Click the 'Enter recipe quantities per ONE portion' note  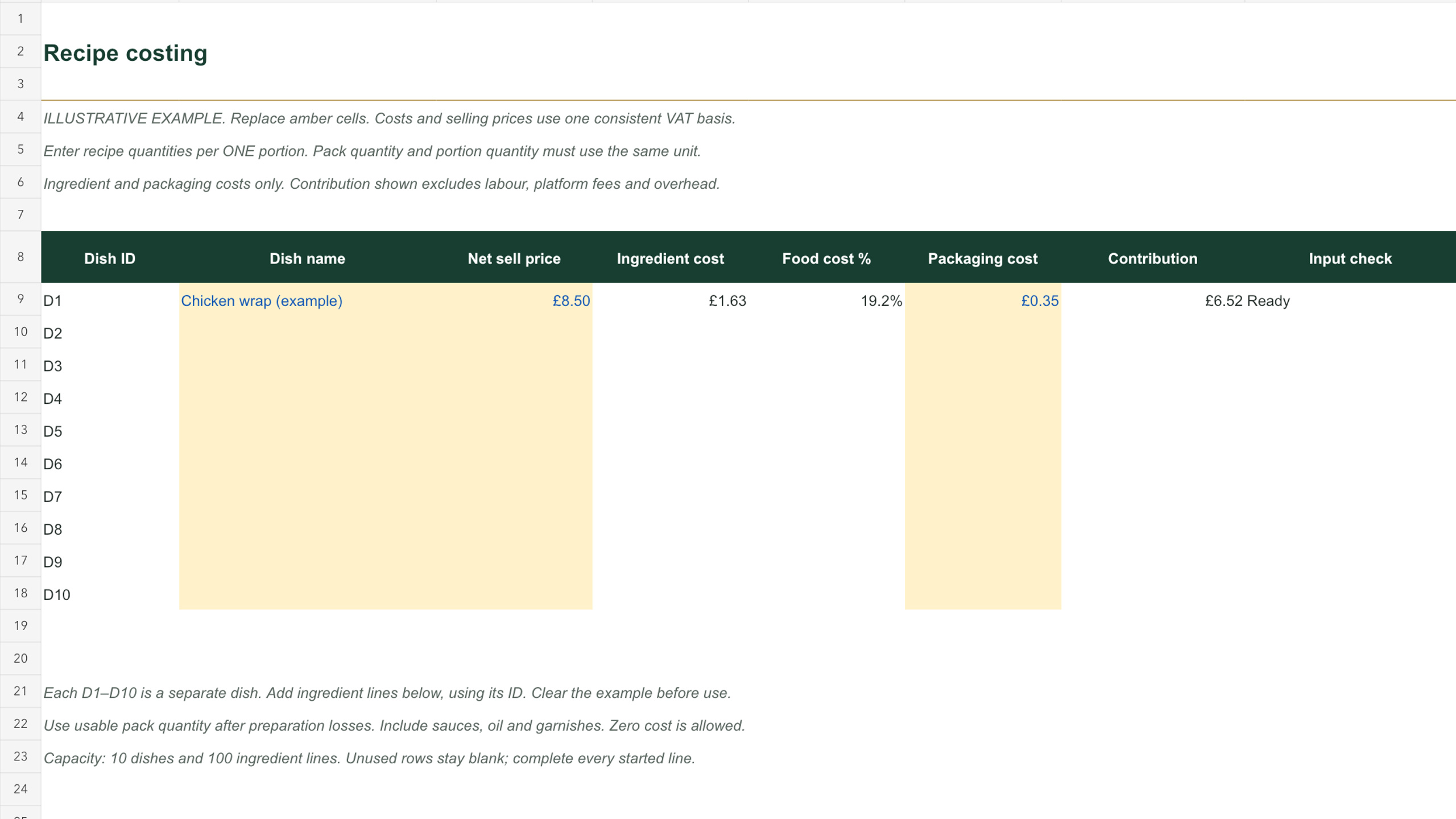click(x=372, y=151)
